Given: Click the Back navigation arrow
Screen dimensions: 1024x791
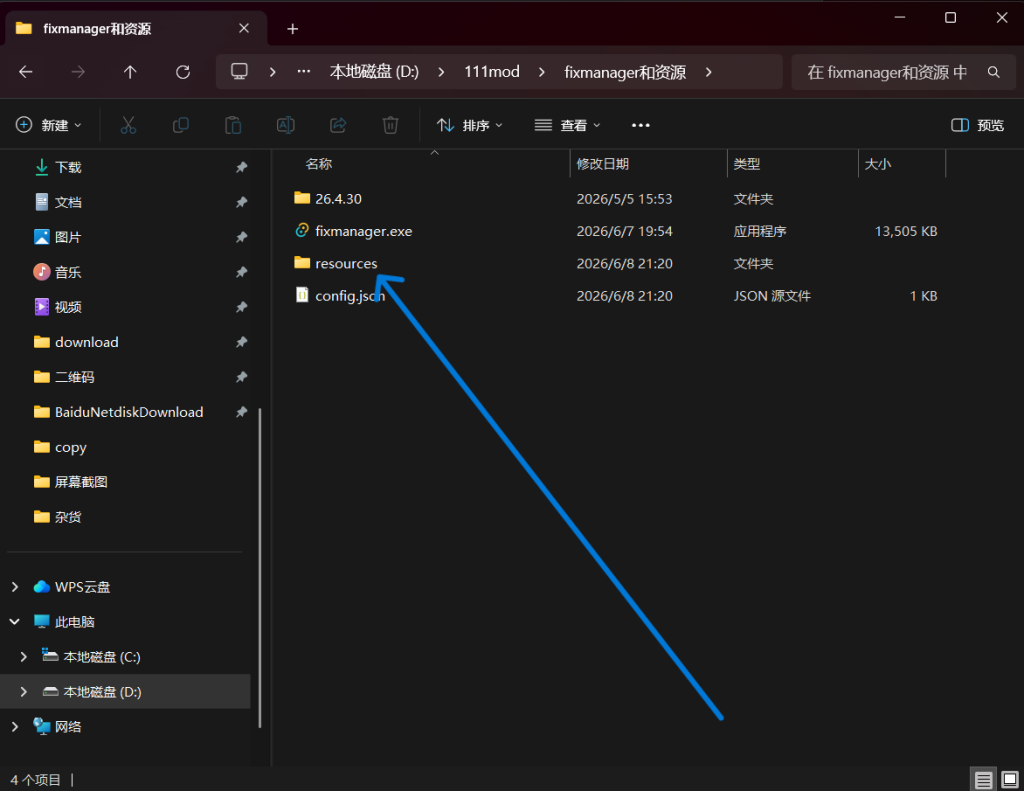Looking at the screenshot, I should tap(25, 72).
